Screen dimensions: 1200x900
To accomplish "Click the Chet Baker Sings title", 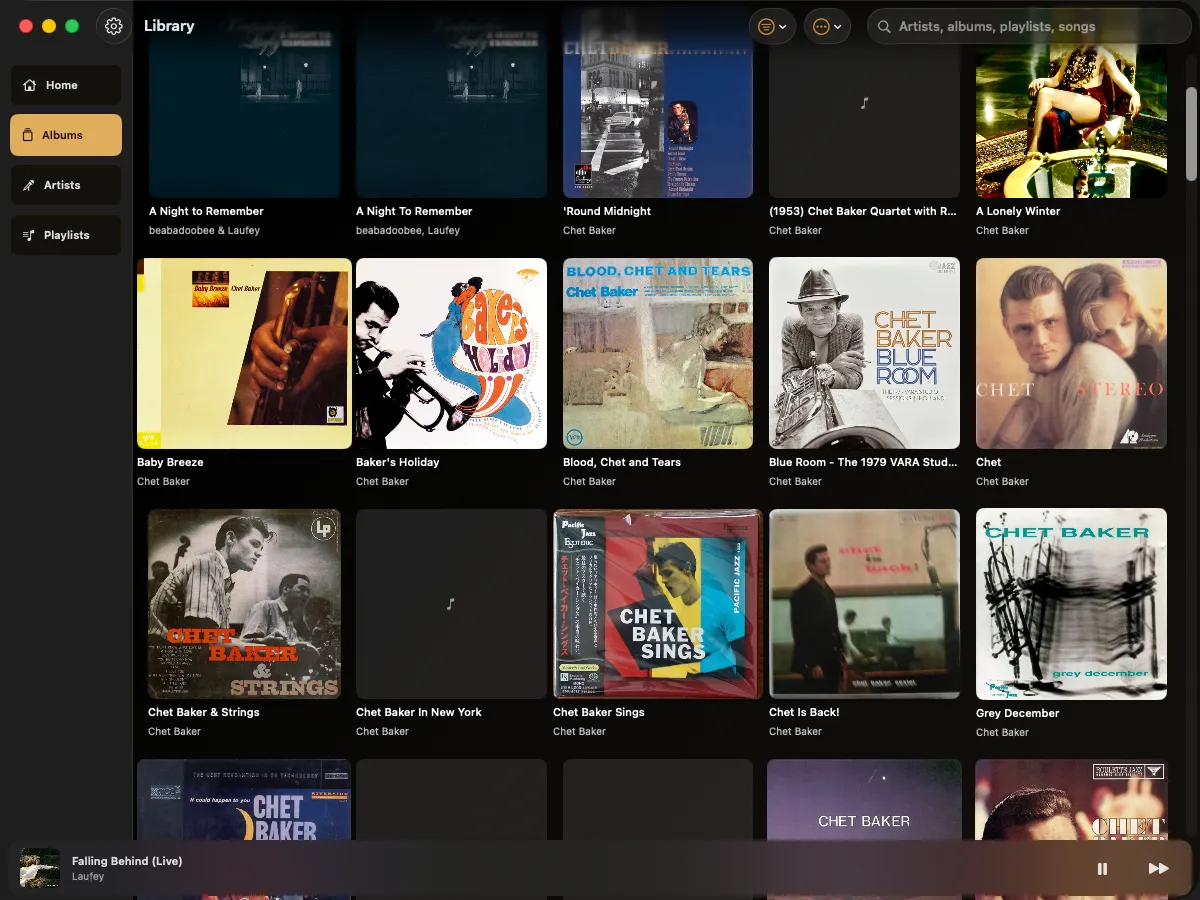I will [x=599, y=712].
